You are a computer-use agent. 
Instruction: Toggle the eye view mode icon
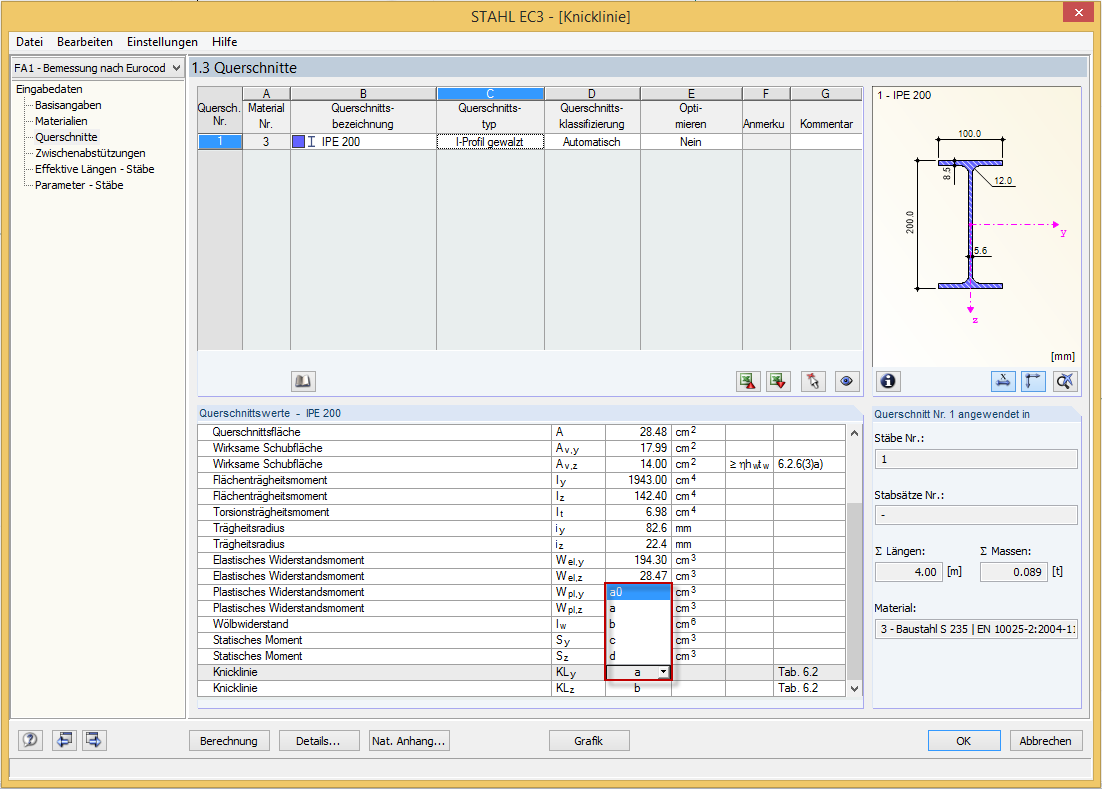846,382
